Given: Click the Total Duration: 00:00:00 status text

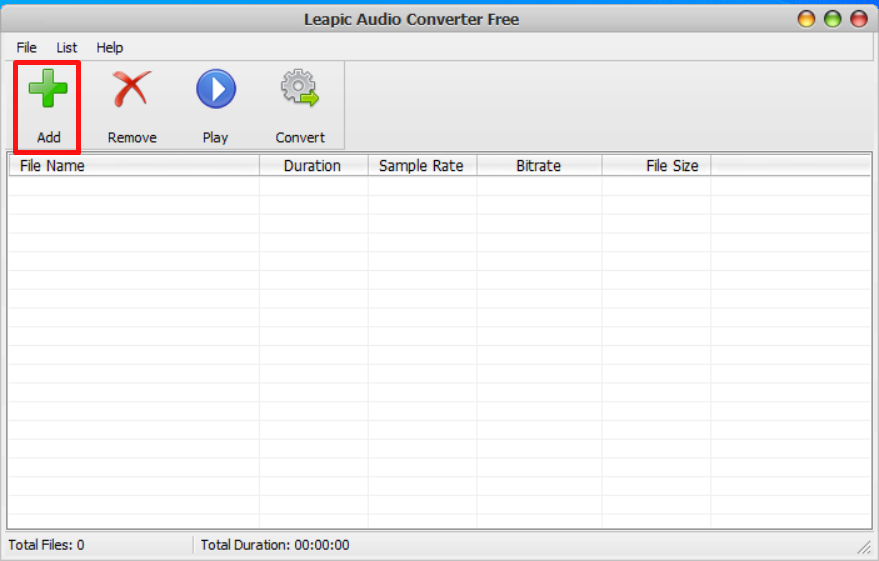Looking at the screenshot, I should coord(275,545).
